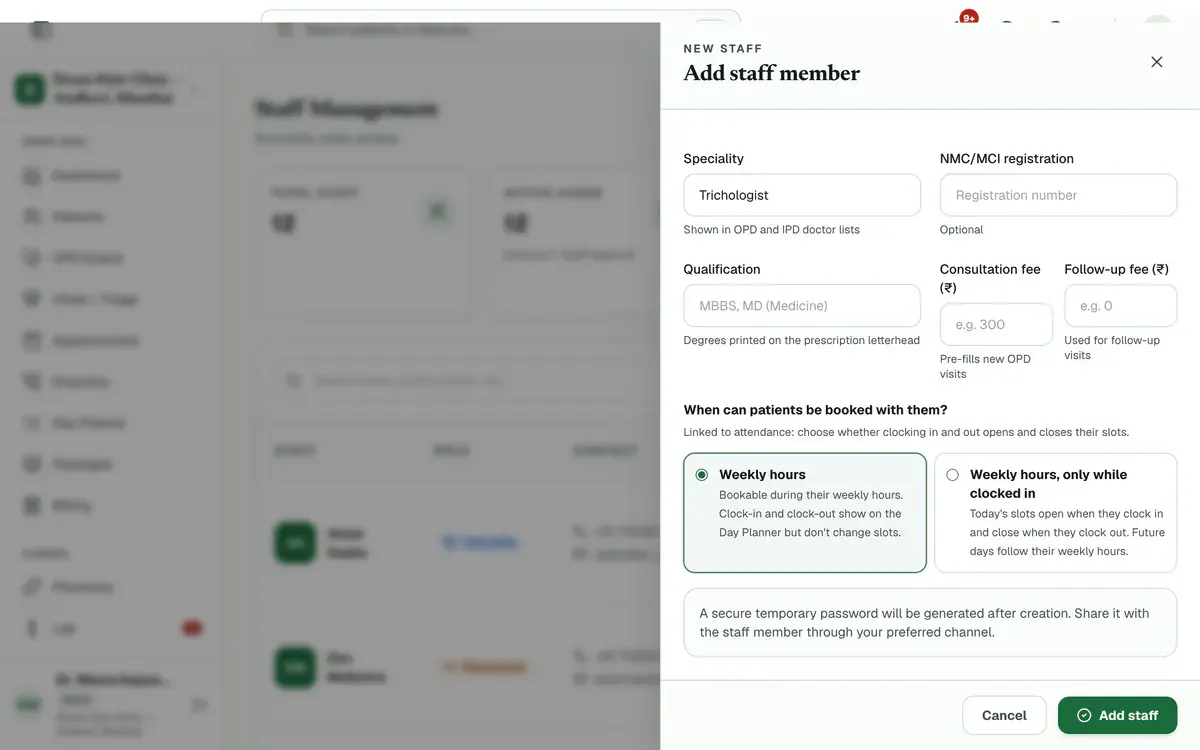Image resolution: width=1200 pixels, height=750 pixels.
Task: Choose Weekly hours, only while clocked in
Action: click(1056, 513)
